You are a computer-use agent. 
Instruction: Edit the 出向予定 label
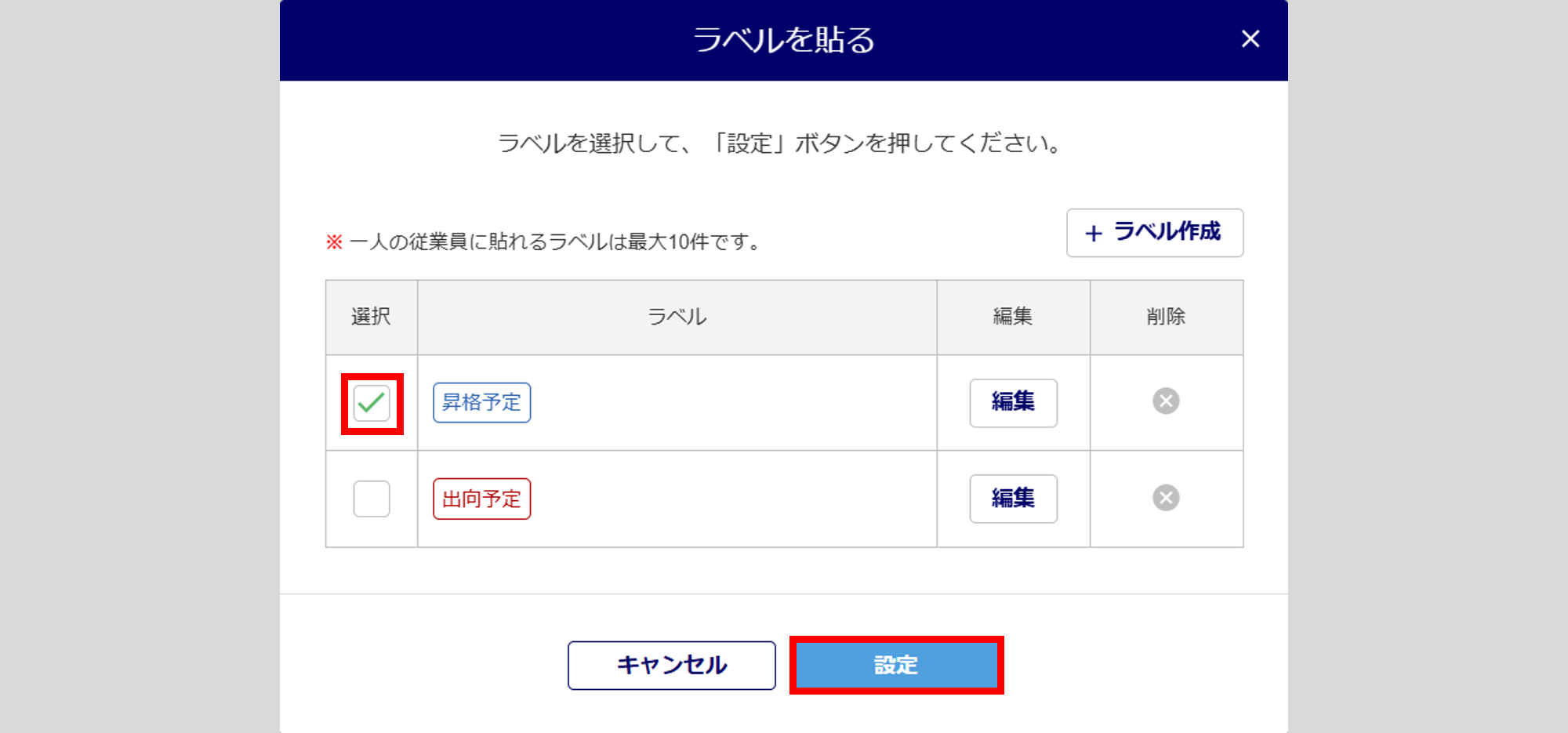1013,499
